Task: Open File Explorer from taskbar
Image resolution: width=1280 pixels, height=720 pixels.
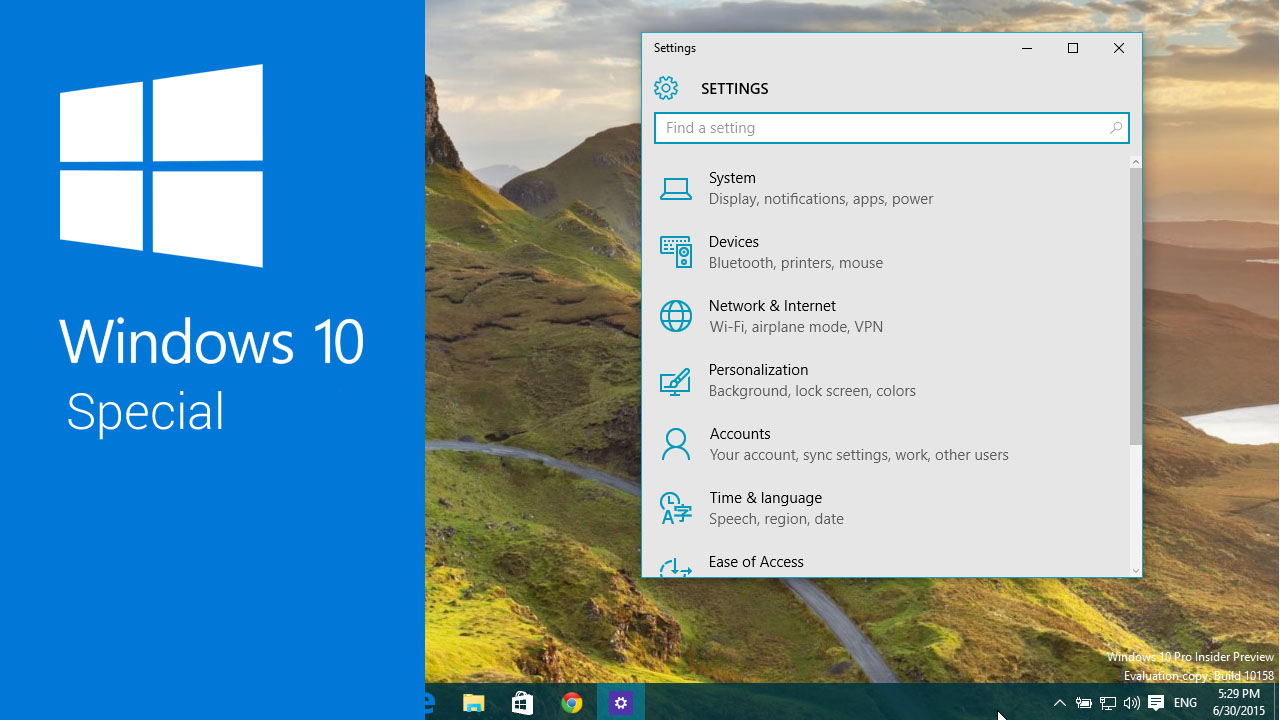Action: pyautogui.click(x=473, y=703)
